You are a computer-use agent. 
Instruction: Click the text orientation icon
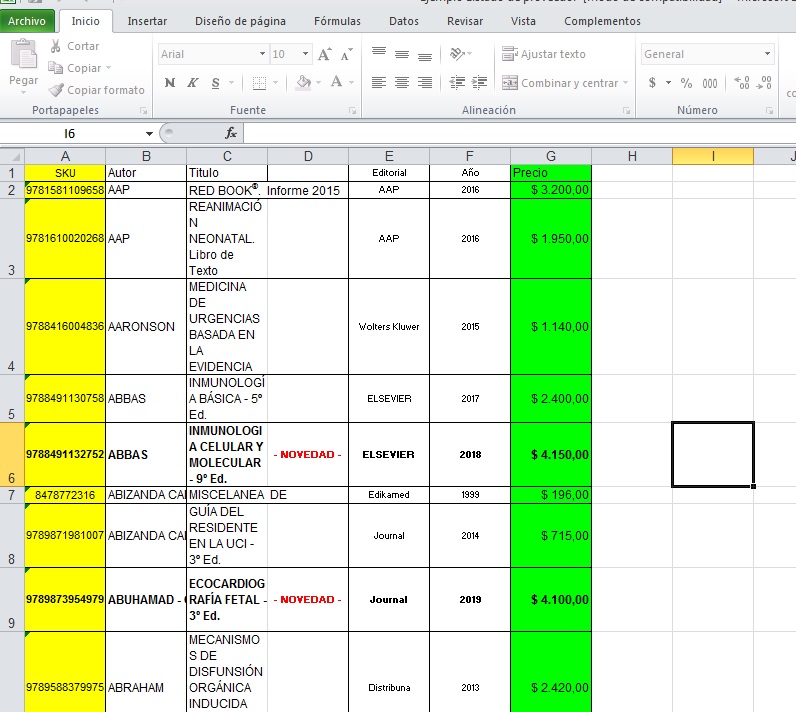[457, 54]
